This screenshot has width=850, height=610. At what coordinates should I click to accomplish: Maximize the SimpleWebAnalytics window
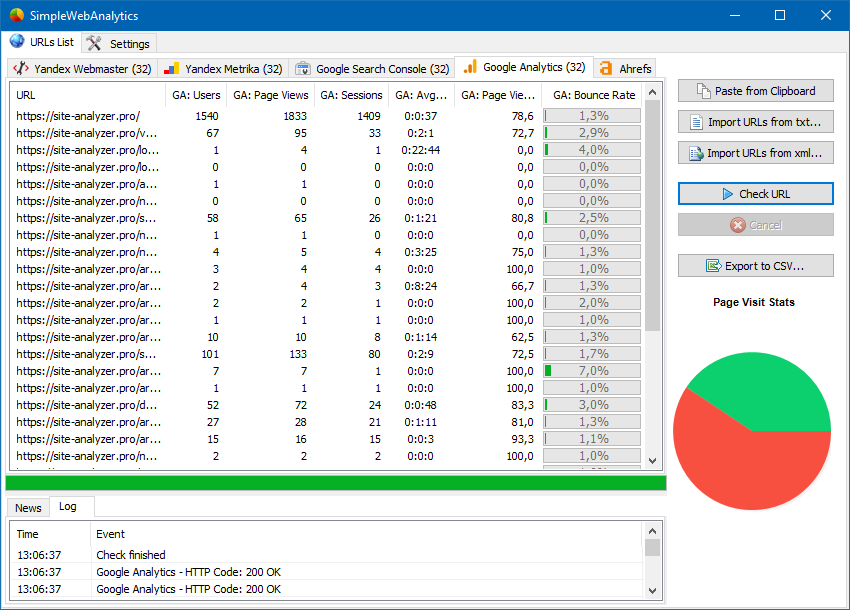click(x=780, y=15)
